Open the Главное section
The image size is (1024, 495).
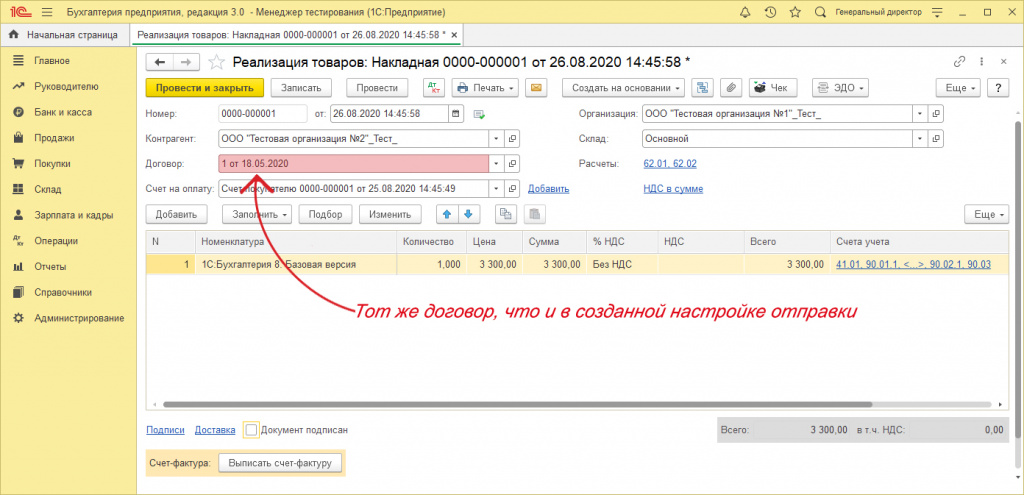click(x=52, y=61)
